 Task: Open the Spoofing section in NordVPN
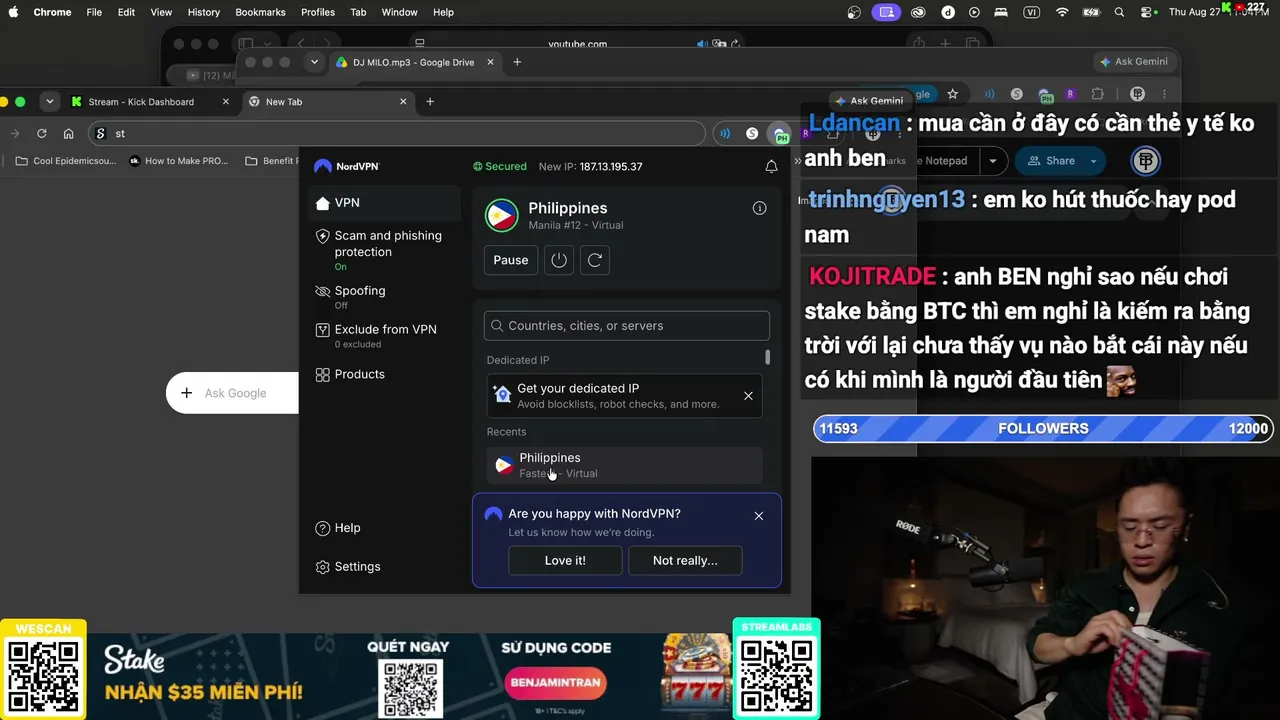click(x=384, y=296)
